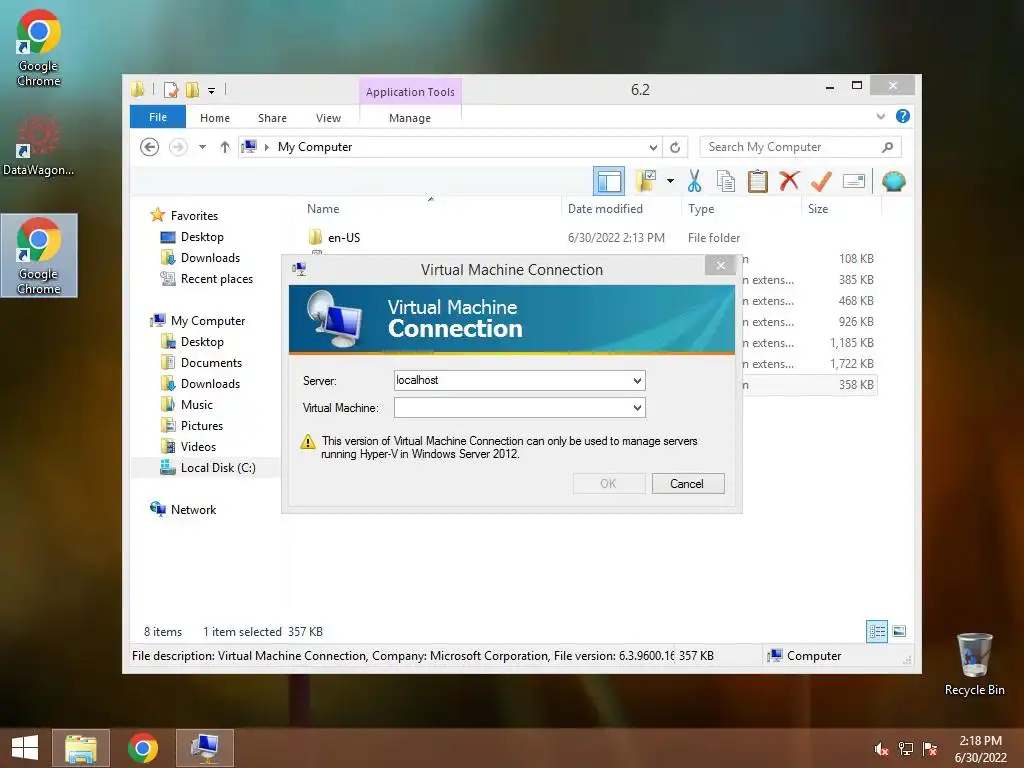Click the Cut scissors icon
This screenshot has width=1024, height=768.
tap(694, 181)
